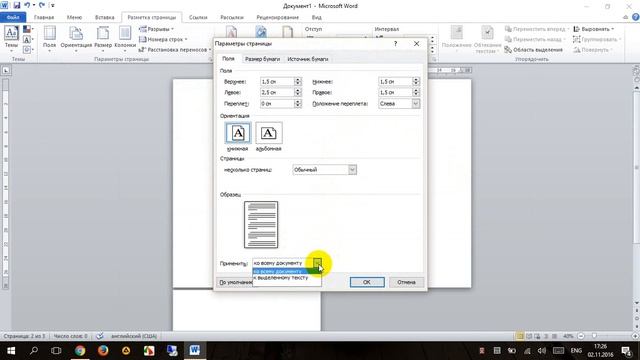Select альбомная landscape orientation
640x360 pixels.
coord(269,136)
